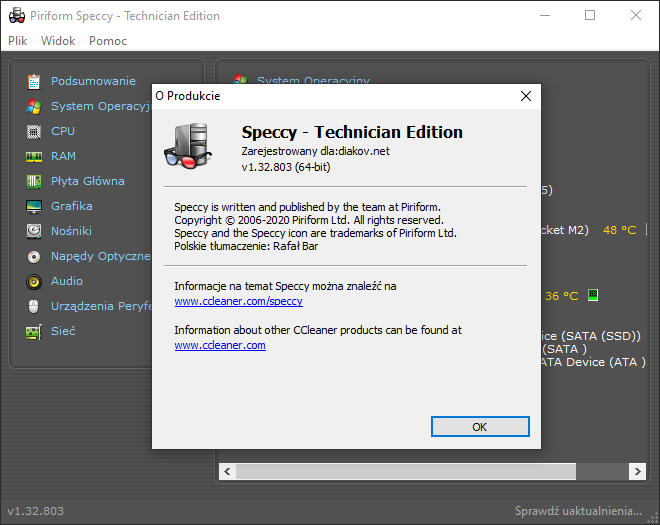660x525 pixels.
Task: Open the Audio section
Action: pyautogui.click(x=67, y=281)
